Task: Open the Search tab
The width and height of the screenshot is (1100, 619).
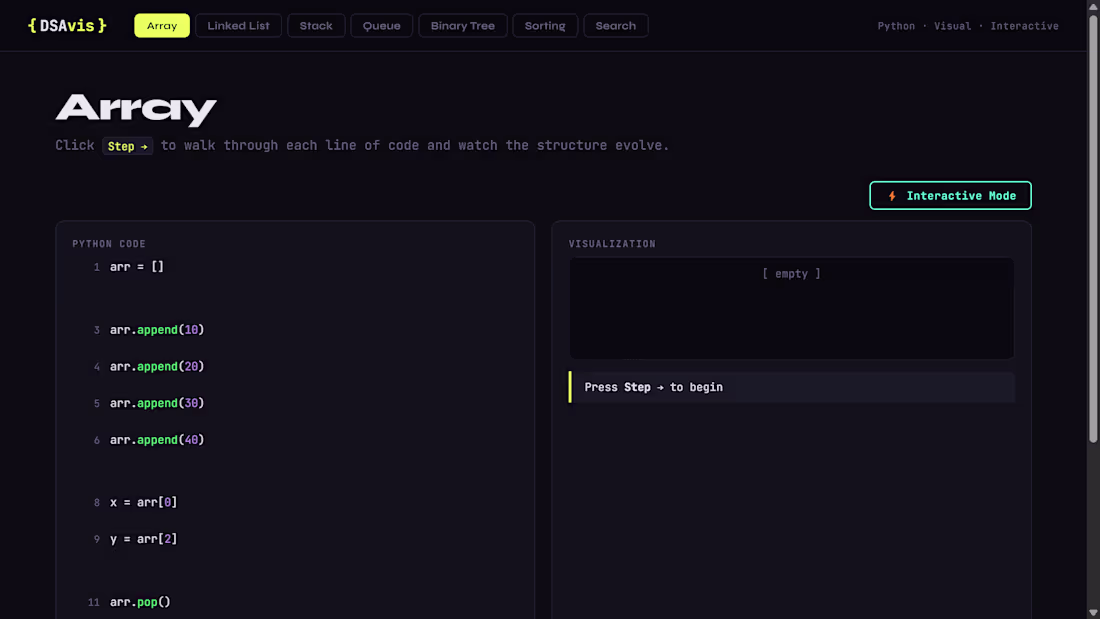Action: click(615, 25)
